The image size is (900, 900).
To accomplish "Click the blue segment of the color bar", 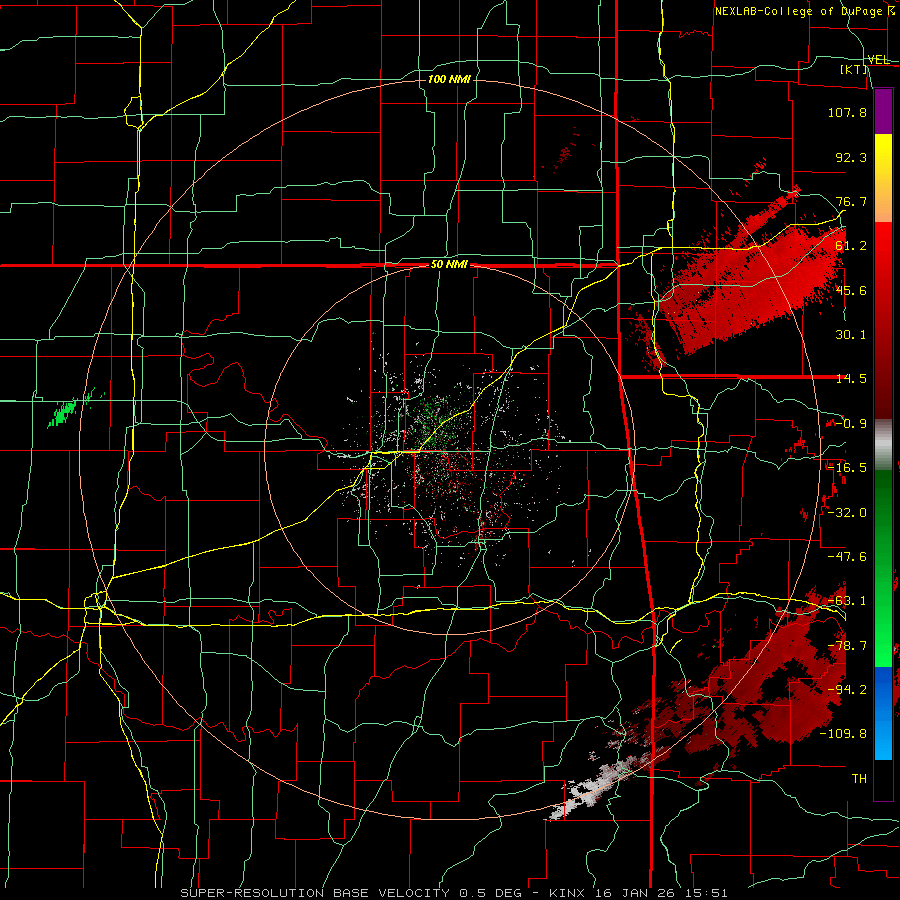I will pos(883,713).
